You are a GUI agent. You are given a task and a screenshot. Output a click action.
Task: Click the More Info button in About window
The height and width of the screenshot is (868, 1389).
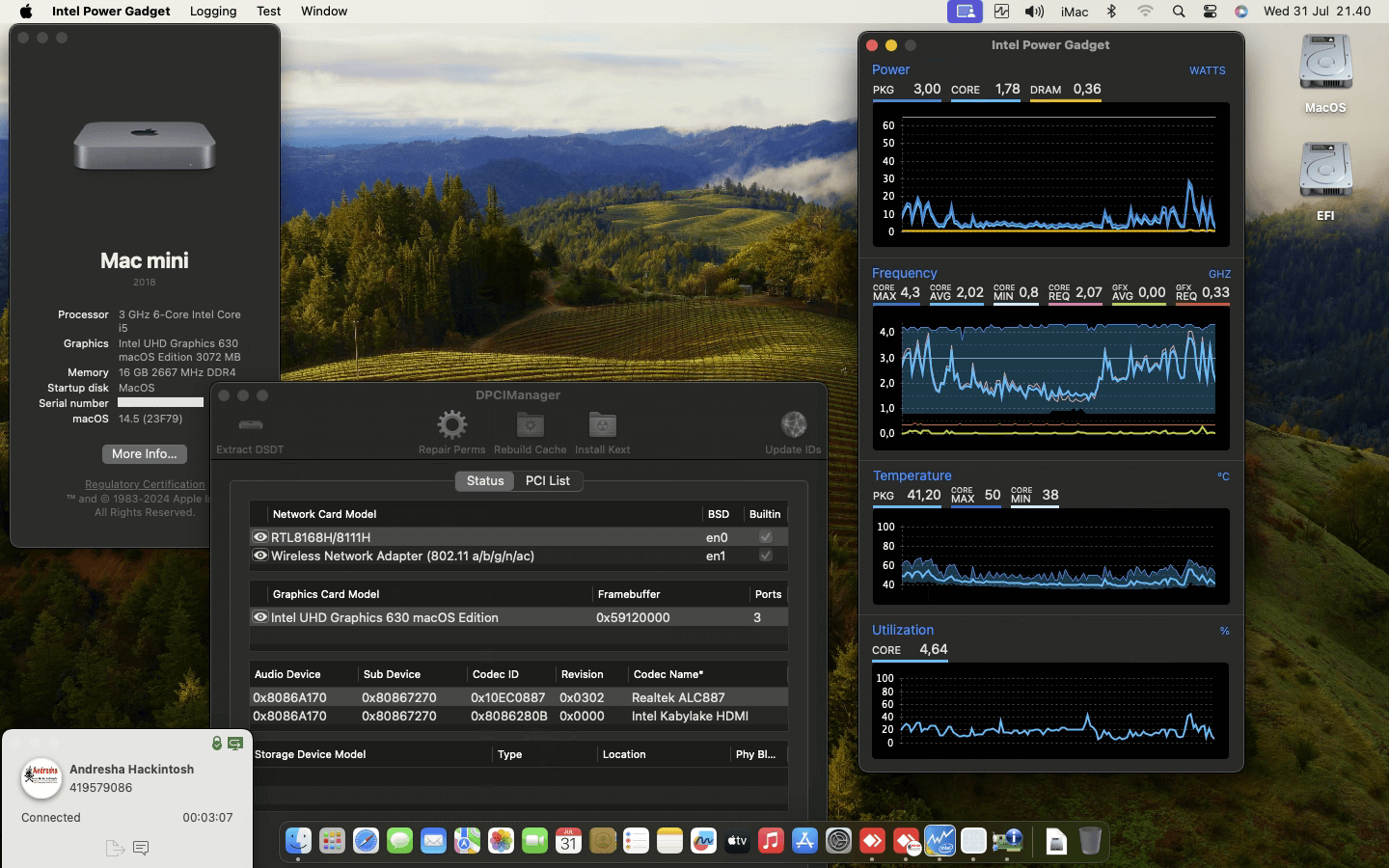(x=144, y=453)
